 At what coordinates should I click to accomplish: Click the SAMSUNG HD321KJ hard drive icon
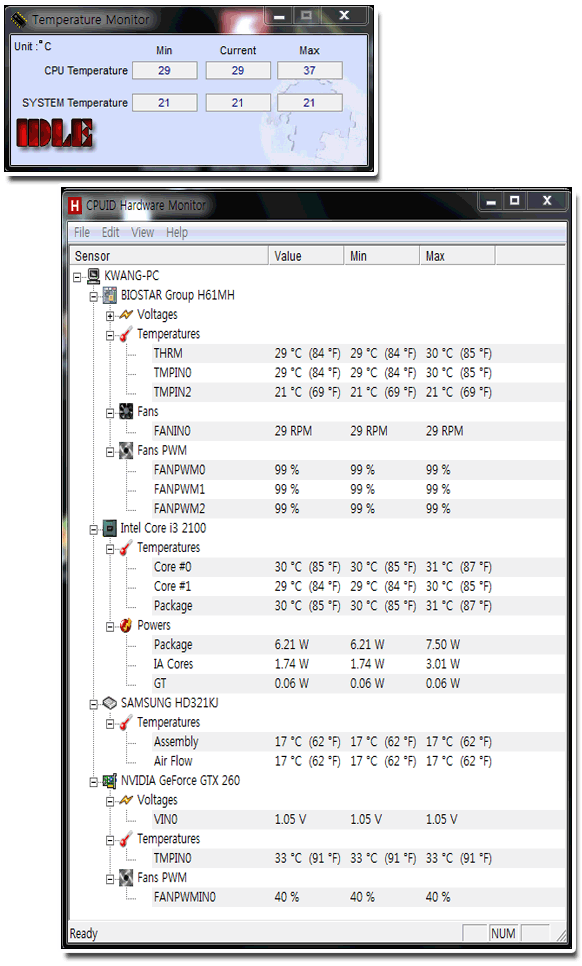(110, 703)
